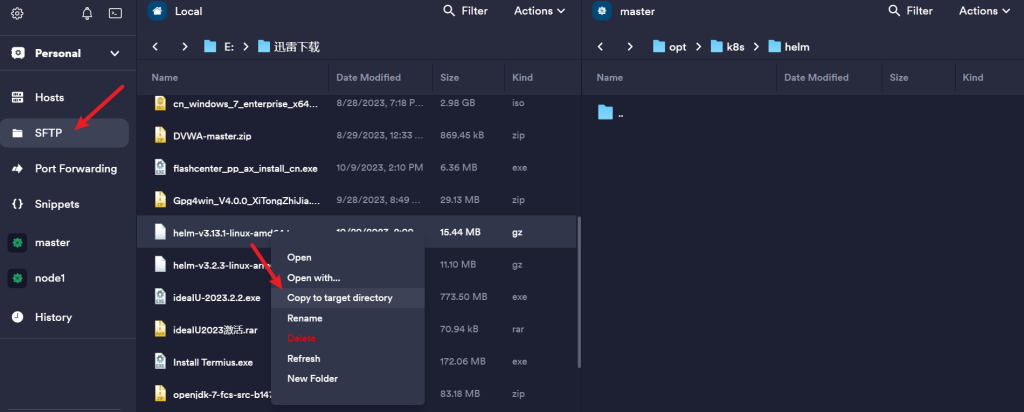Open the local terminal icon
The width and height of the screenshot is (1024, 412).
(115, 13)
